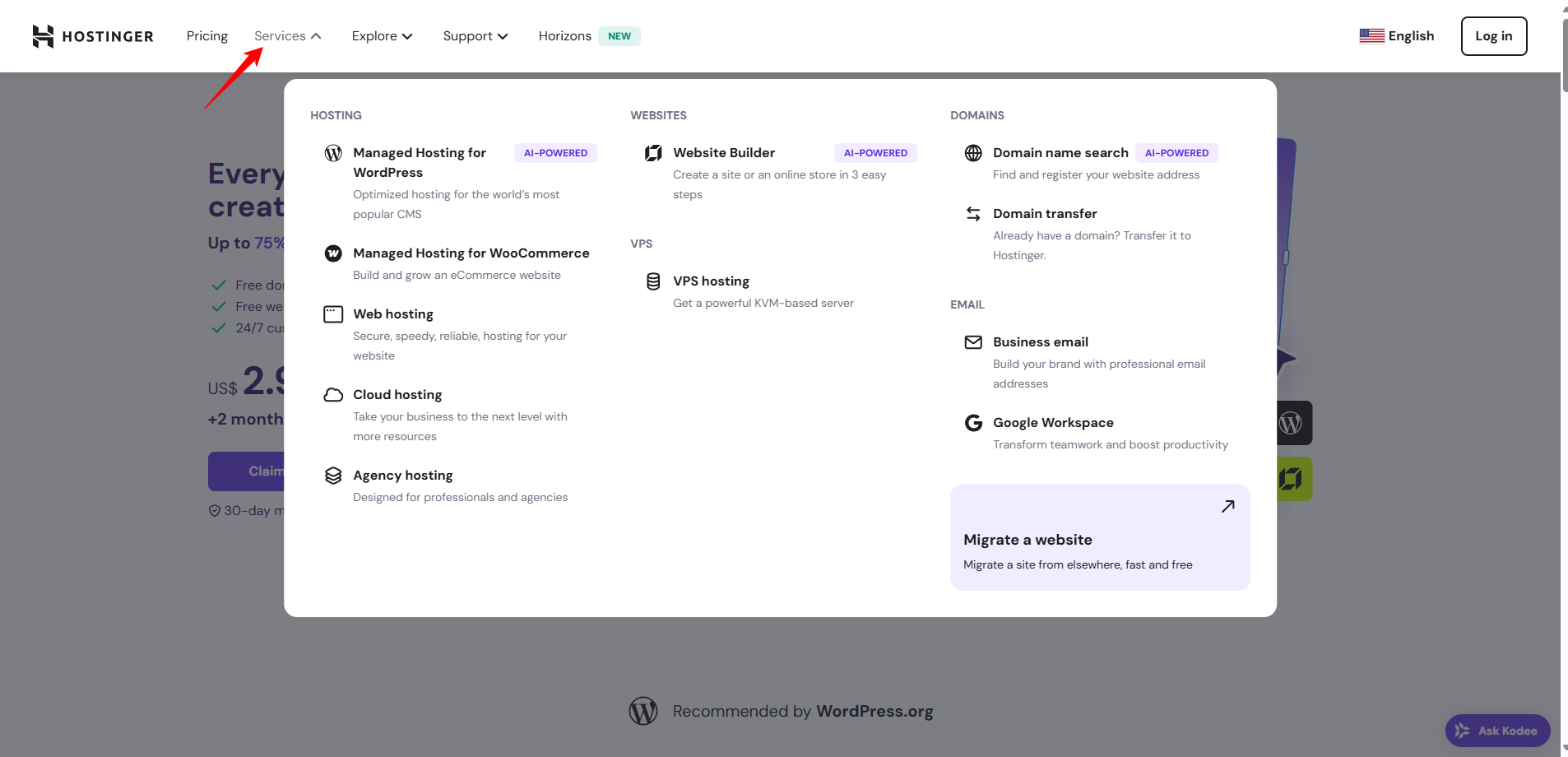Click the green Website Builder tile behind the menu
The width and height of the screenshot is (1568, 757).
1294,479
